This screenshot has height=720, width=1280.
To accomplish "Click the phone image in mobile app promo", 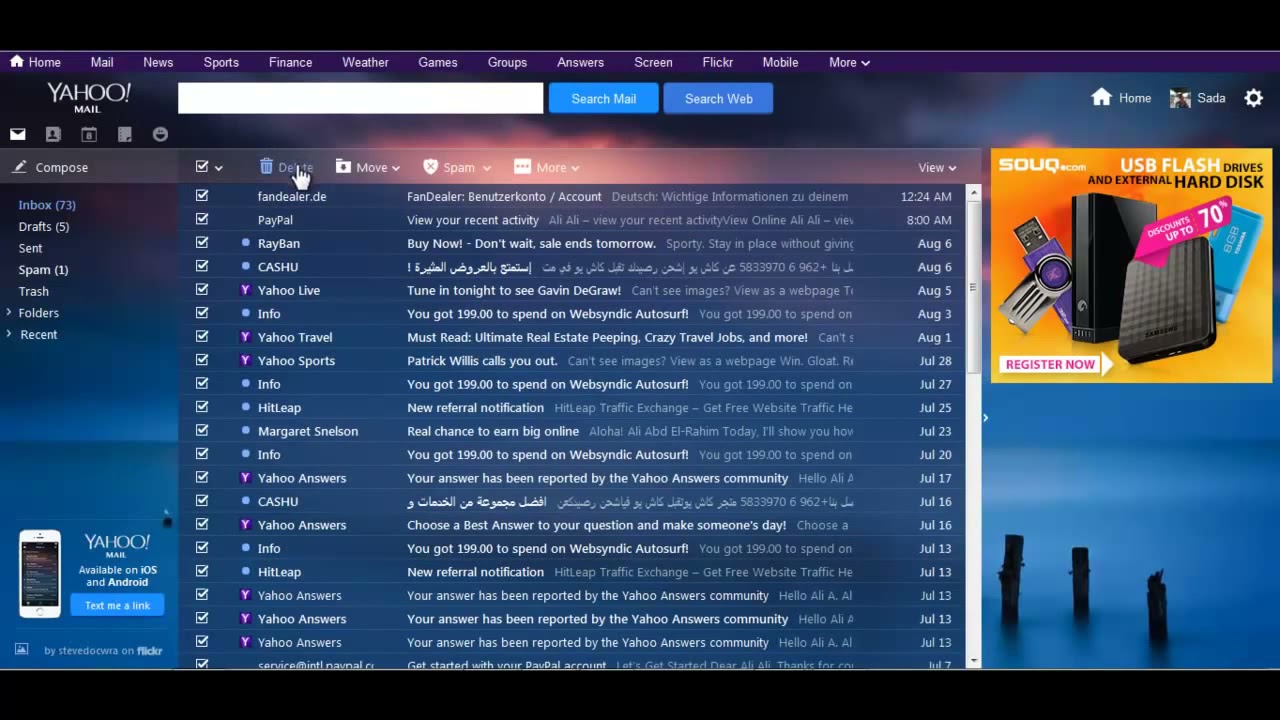I will (x=40, y=574).
